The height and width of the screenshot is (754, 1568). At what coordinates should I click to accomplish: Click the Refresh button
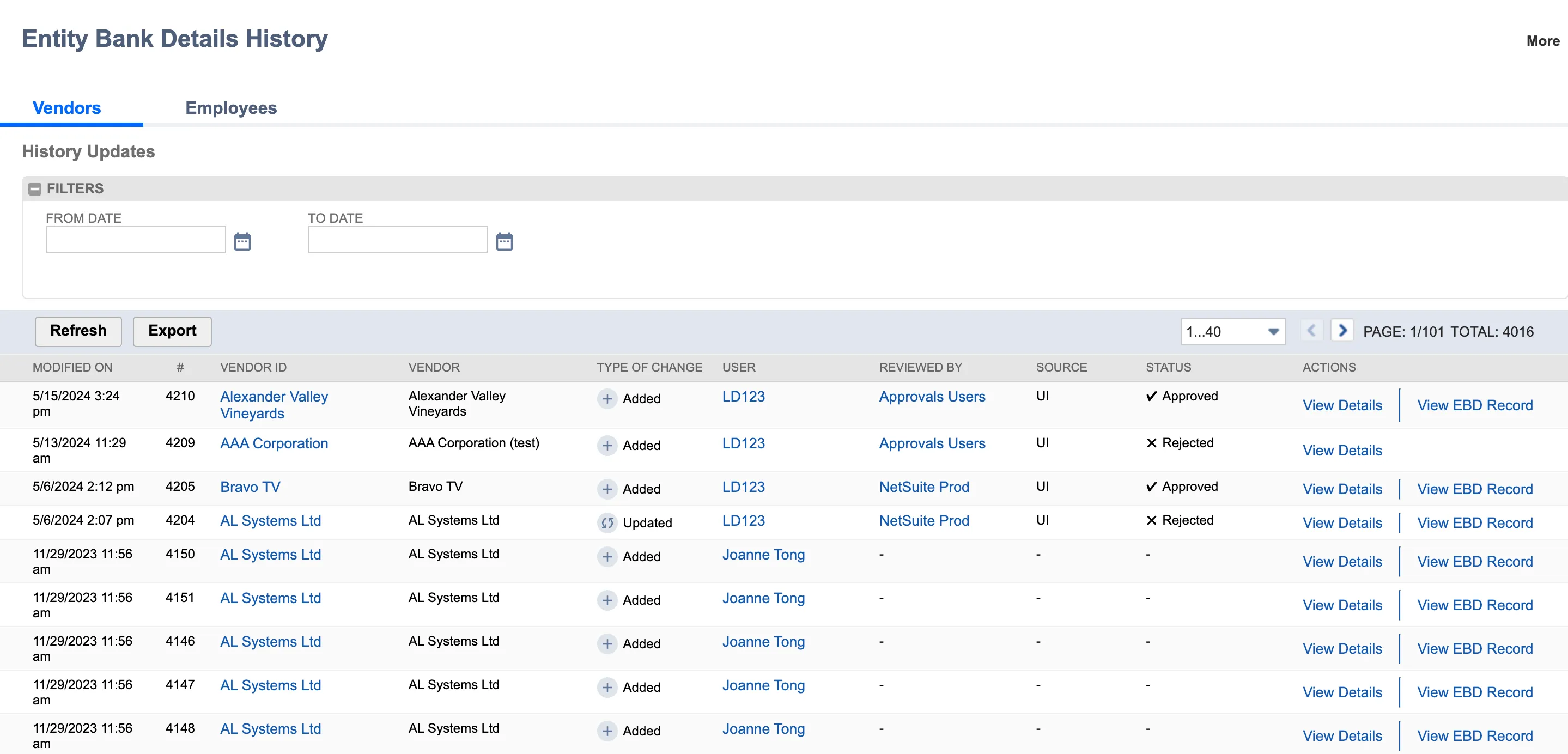pyautogui.click(x=78, y=331)
